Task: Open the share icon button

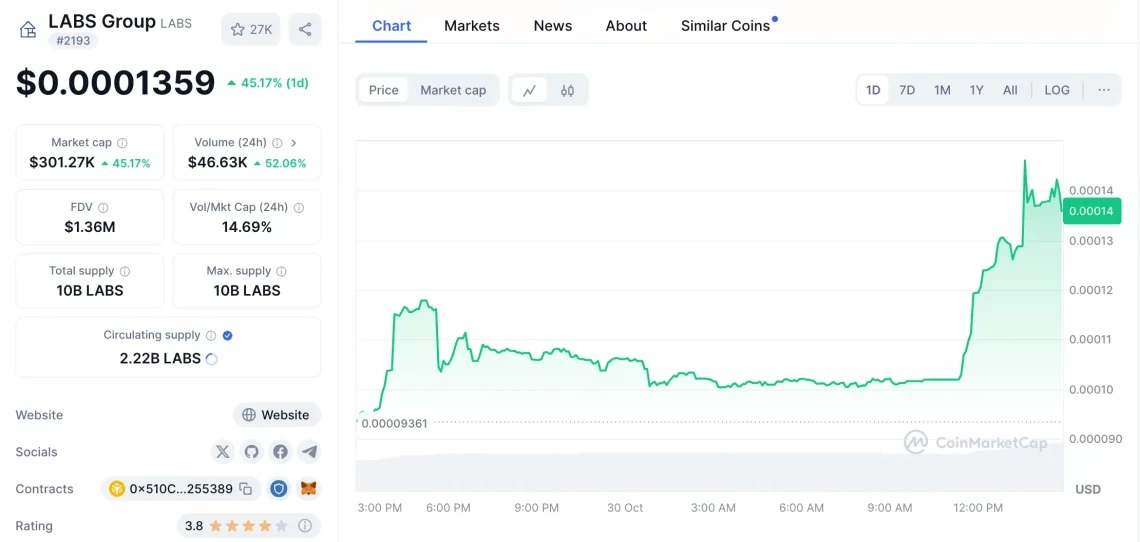Action: (x=305, y=29)
